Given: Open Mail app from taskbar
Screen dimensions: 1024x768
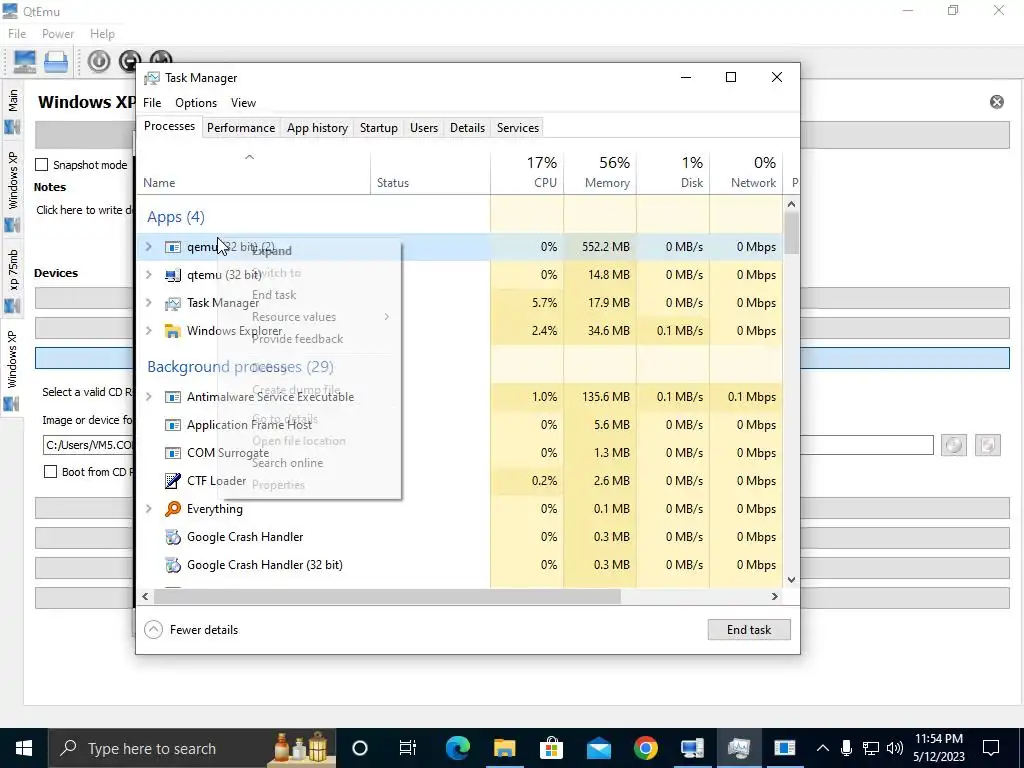Looking at the screenshot, I should pyautogui.click(x=598, y=748).
